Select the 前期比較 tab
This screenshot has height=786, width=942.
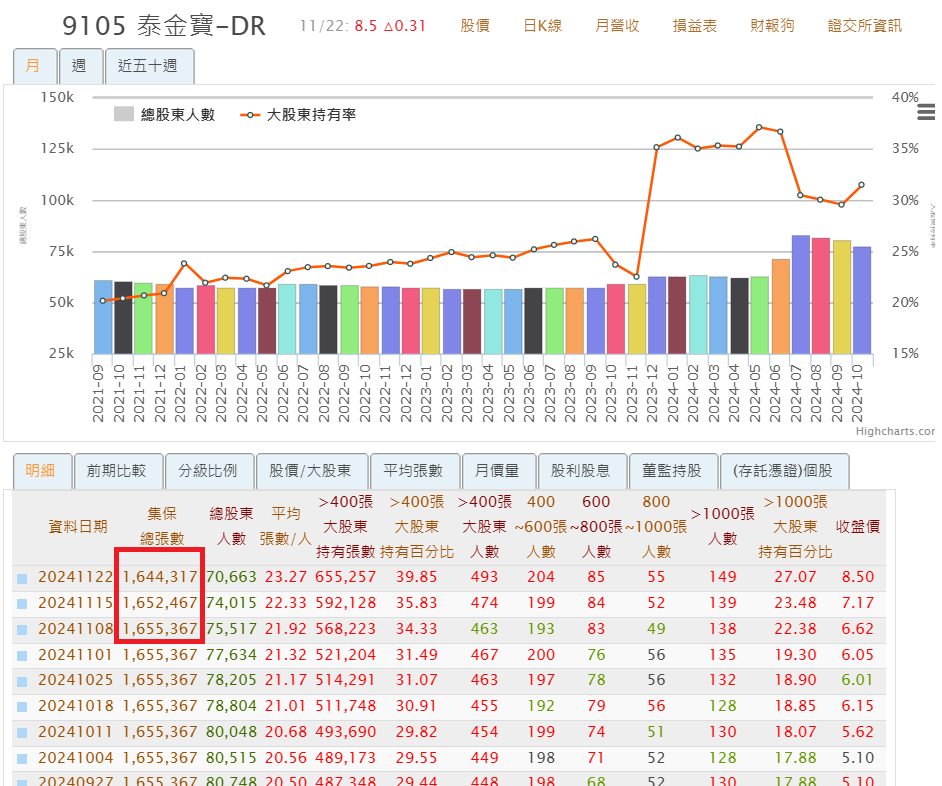pyautogui.click(x=116, y=471)
